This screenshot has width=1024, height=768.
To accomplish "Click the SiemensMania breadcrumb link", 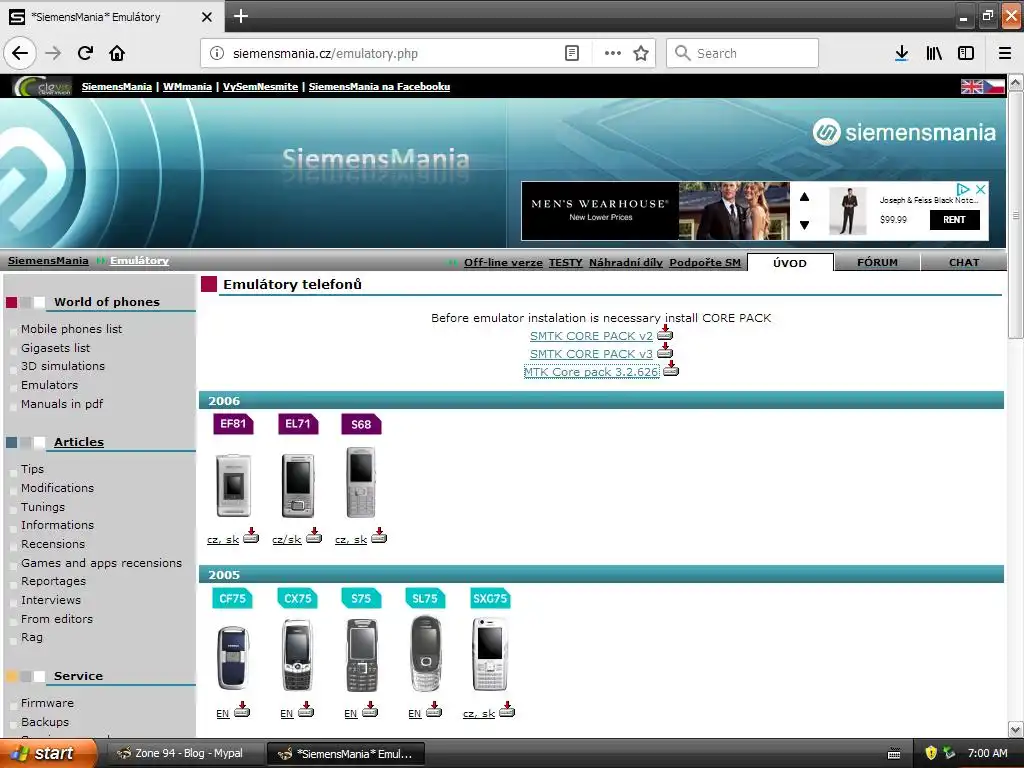I will click(x=48, y=261).
